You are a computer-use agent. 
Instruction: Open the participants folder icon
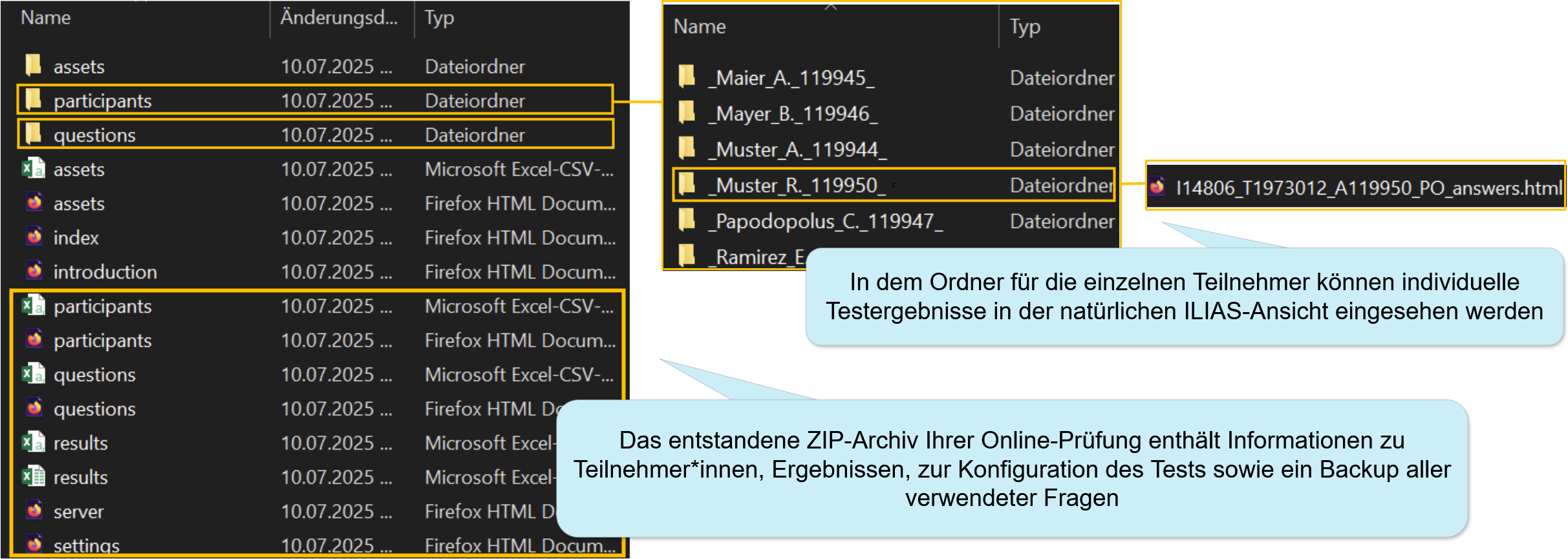tap(33, 100)
